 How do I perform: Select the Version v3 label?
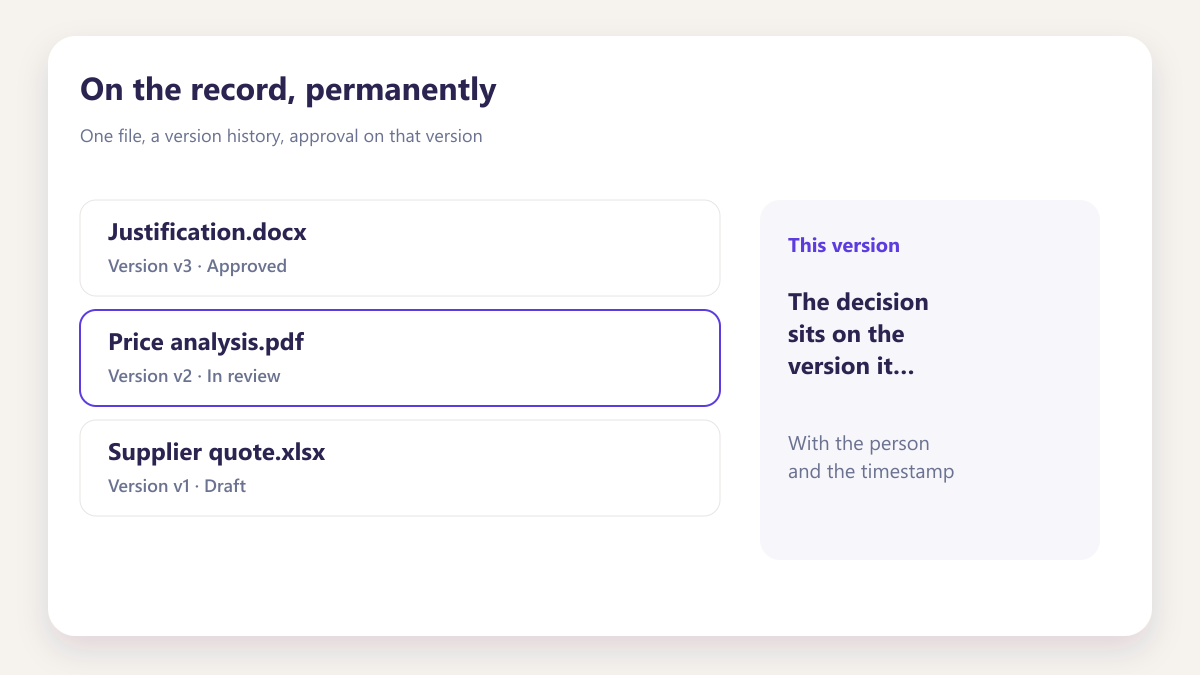click(x=150, y=266)
